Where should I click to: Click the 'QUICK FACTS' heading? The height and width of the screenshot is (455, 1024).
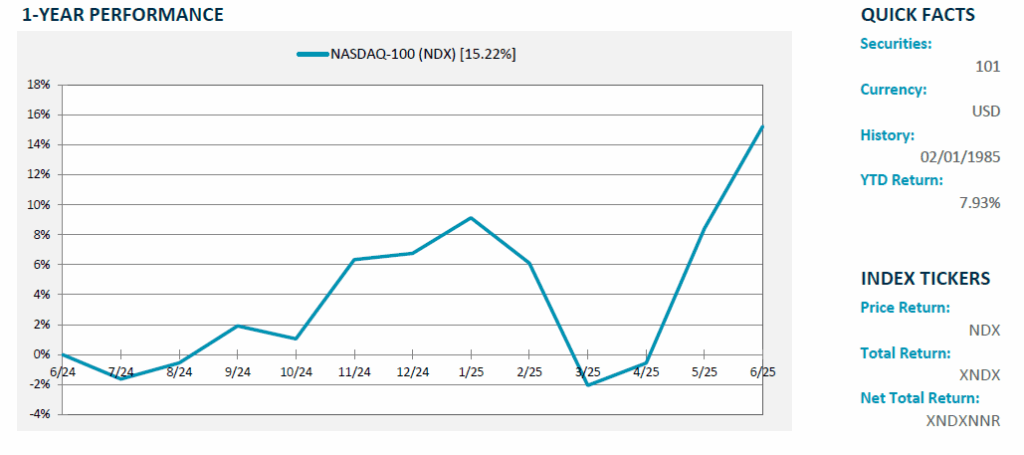pyautogui.click(x=918, y=15)
